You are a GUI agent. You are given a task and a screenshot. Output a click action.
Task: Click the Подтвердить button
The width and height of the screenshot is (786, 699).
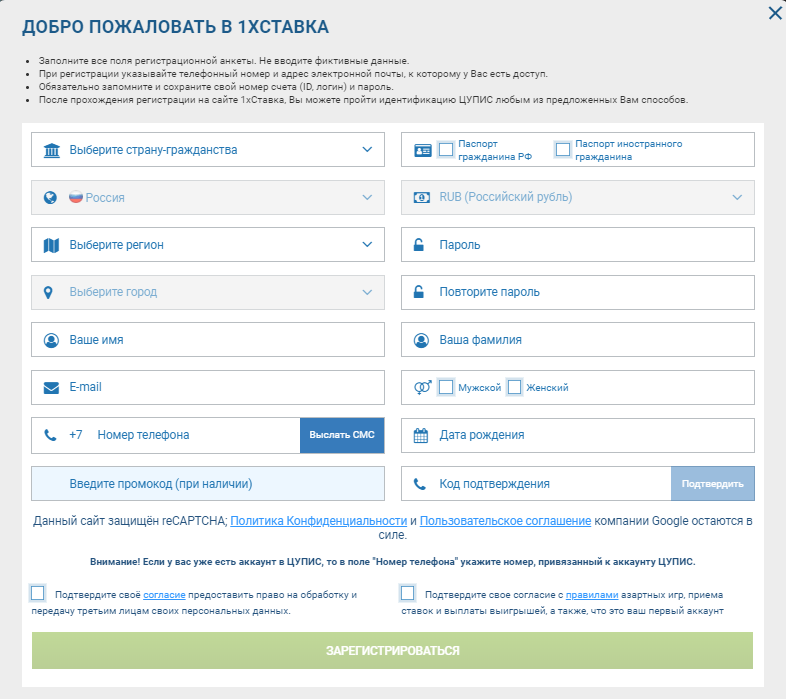pyautogui.click(x=712, y=484)
